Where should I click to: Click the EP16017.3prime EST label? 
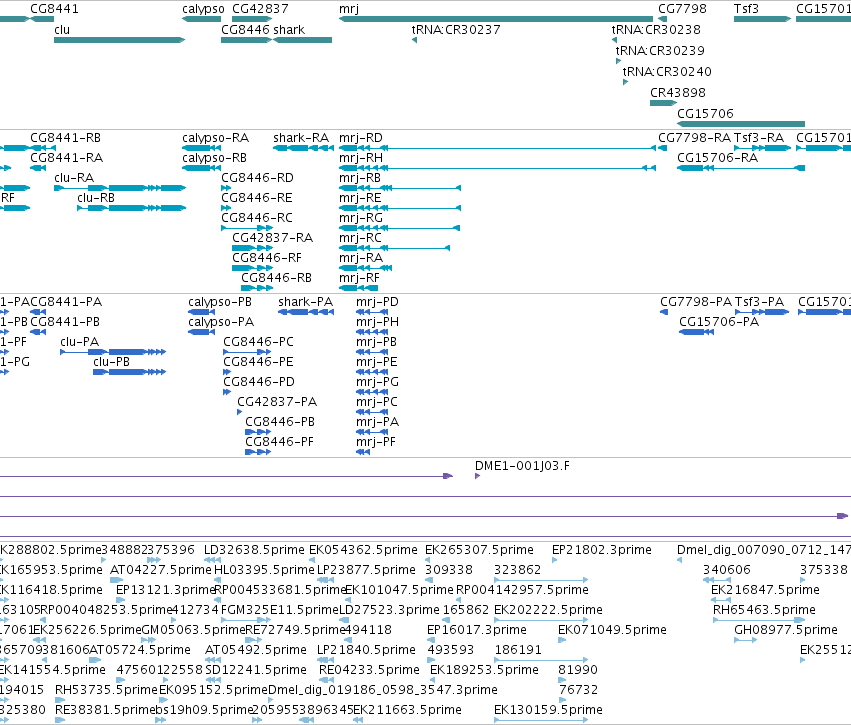477,631
